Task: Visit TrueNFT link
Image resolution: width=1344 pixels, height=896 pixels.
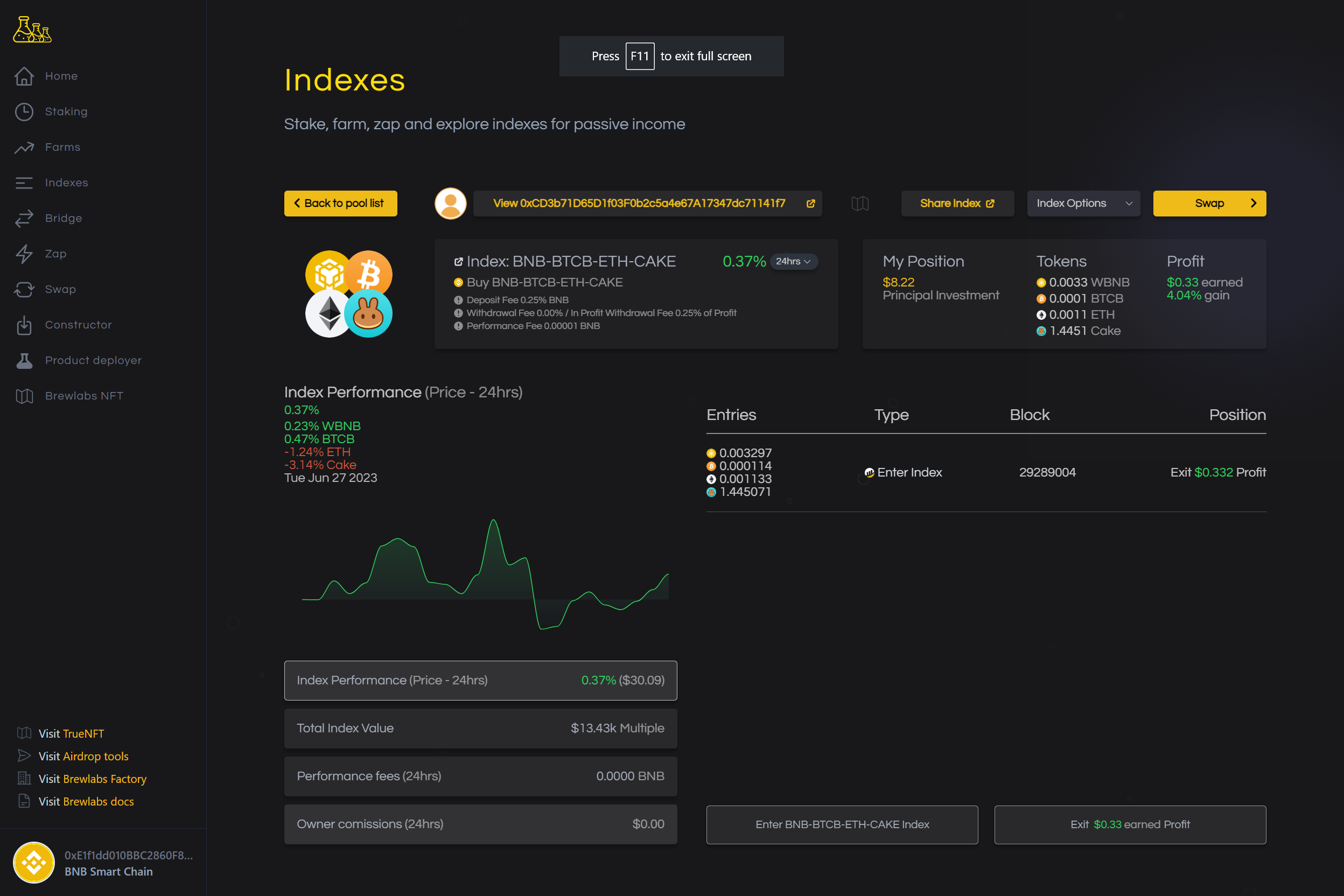Action: pos(72,733)
